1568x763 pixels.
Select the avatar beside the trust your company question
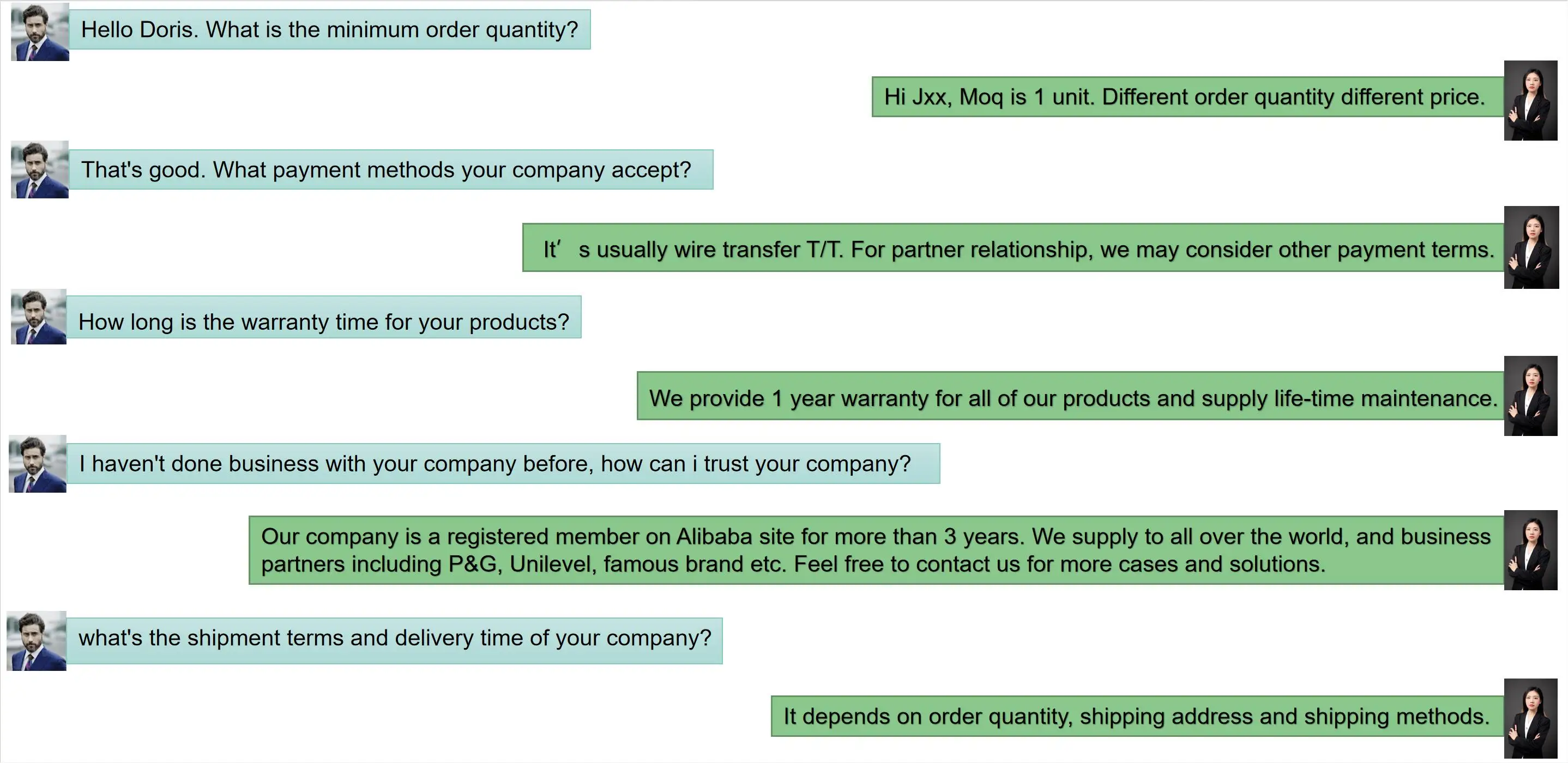[x=37, y=464]
